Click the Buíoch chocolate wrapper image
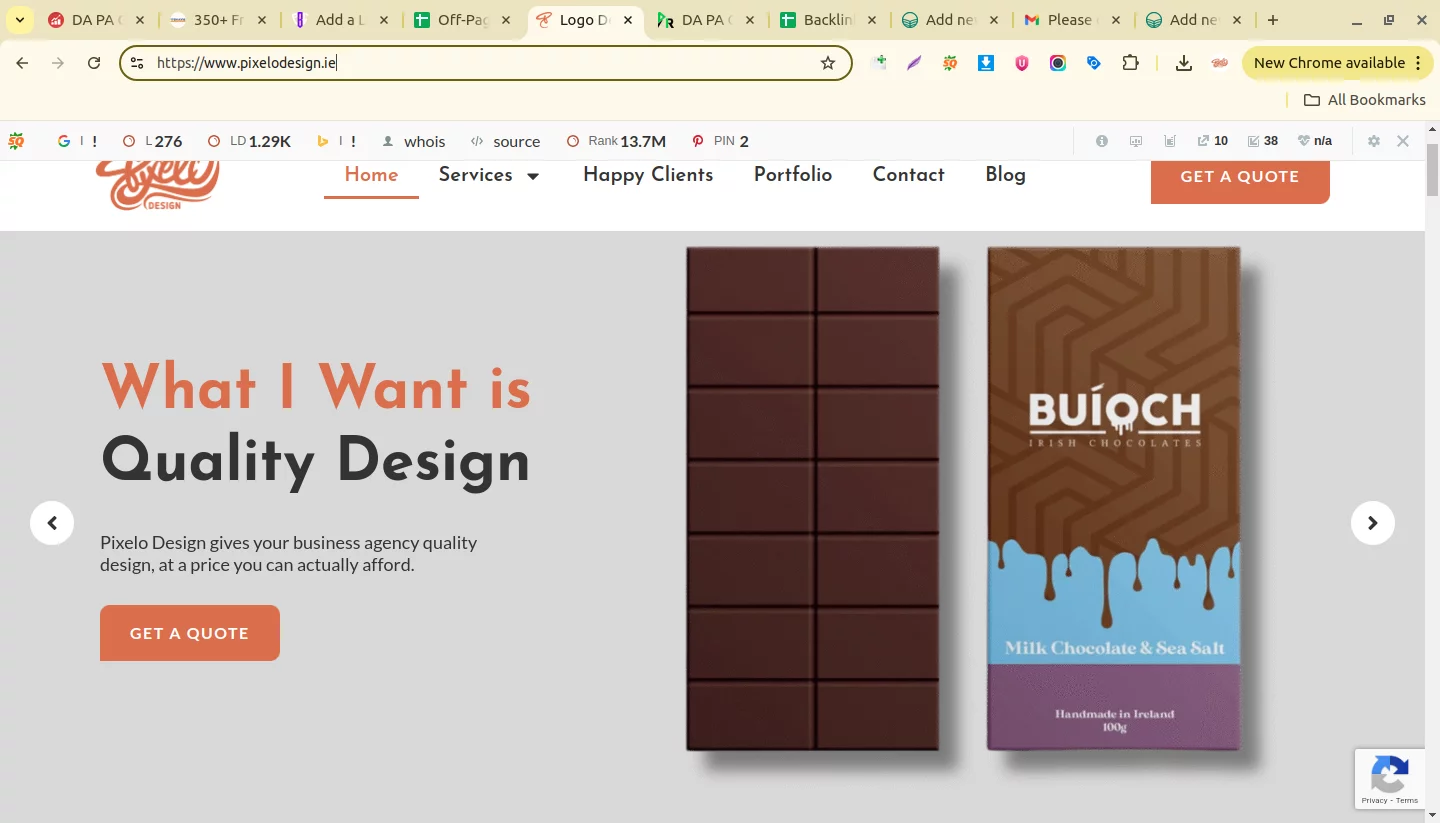Viewport: 1440px width, 823px height. (x=1114, y=498)
